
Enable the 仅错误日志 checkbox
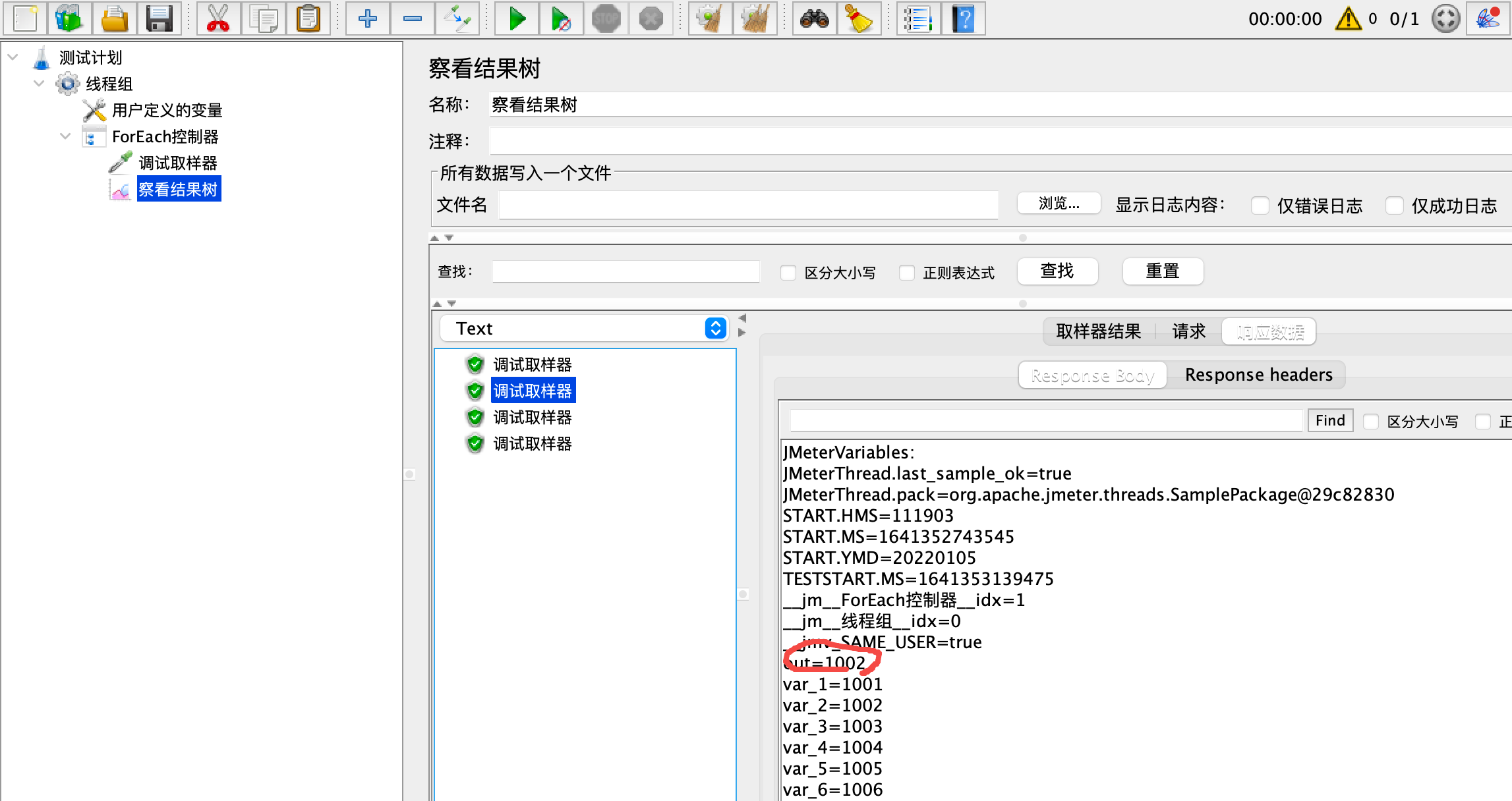pos(1260,206)
